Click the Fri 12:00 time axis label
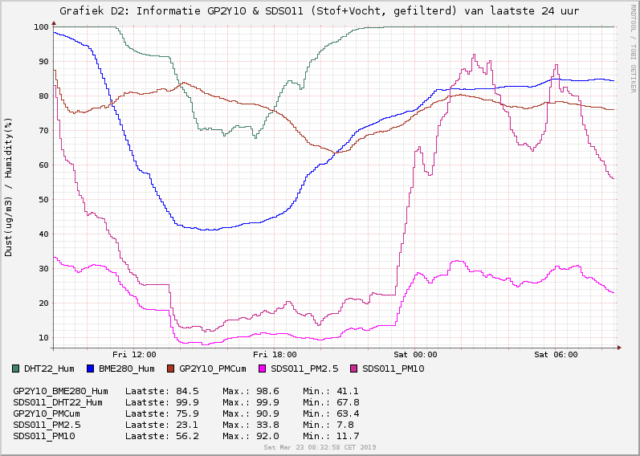640x456 pixels. tap(135, 354)
